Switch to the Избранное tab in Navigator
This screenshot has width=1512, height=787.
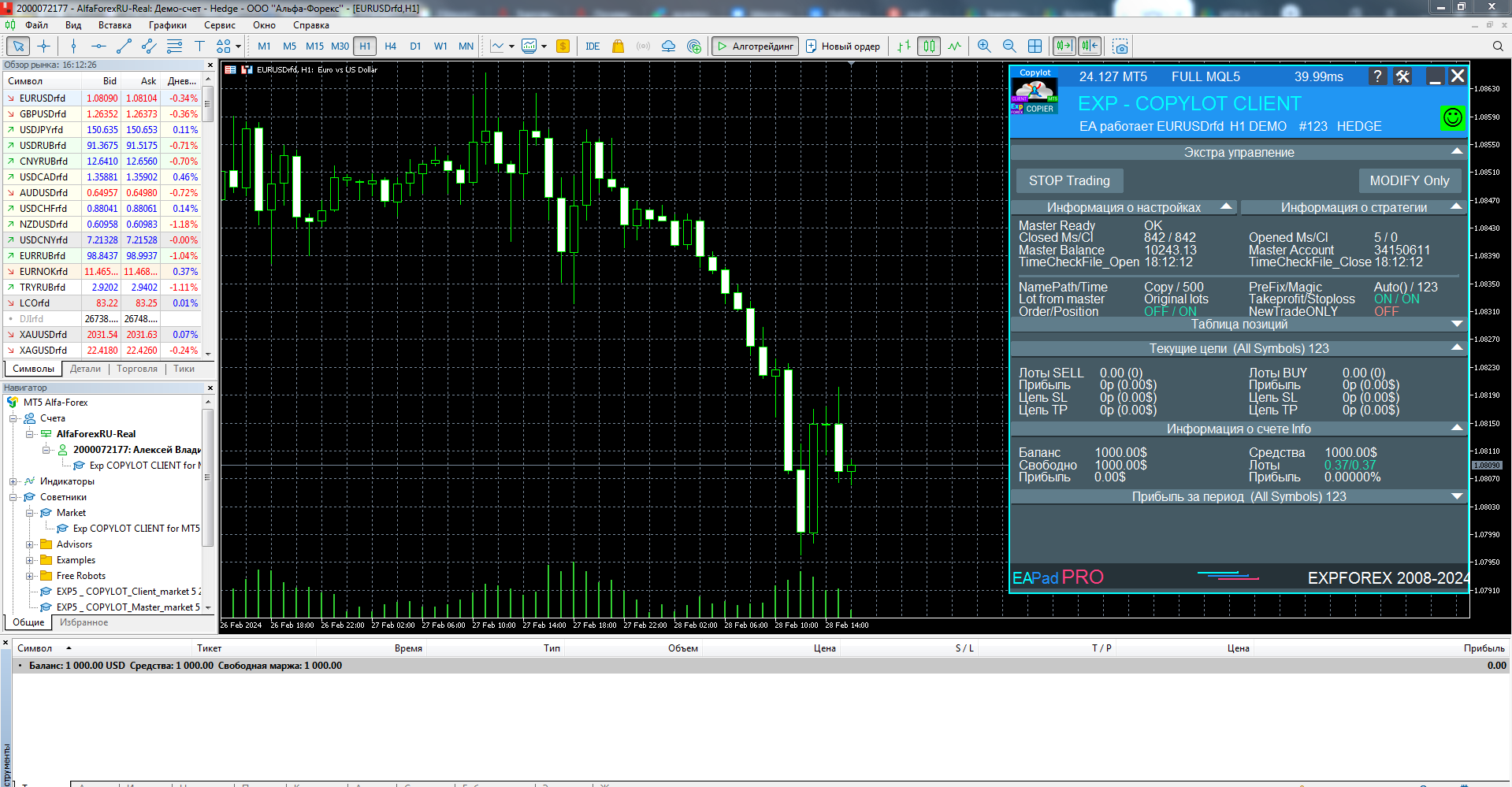84,622
